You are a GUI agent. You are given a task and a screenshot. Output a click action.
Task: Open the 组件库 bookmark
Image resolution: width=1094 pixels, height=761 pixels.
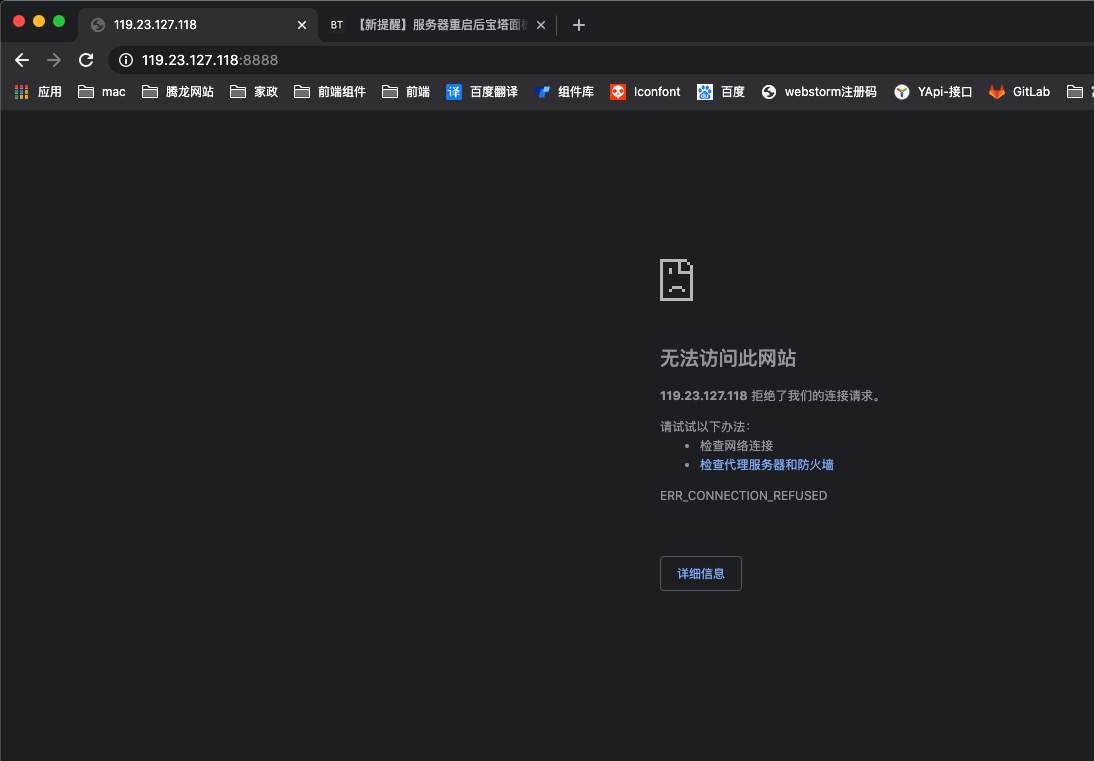tap(564, 92)
